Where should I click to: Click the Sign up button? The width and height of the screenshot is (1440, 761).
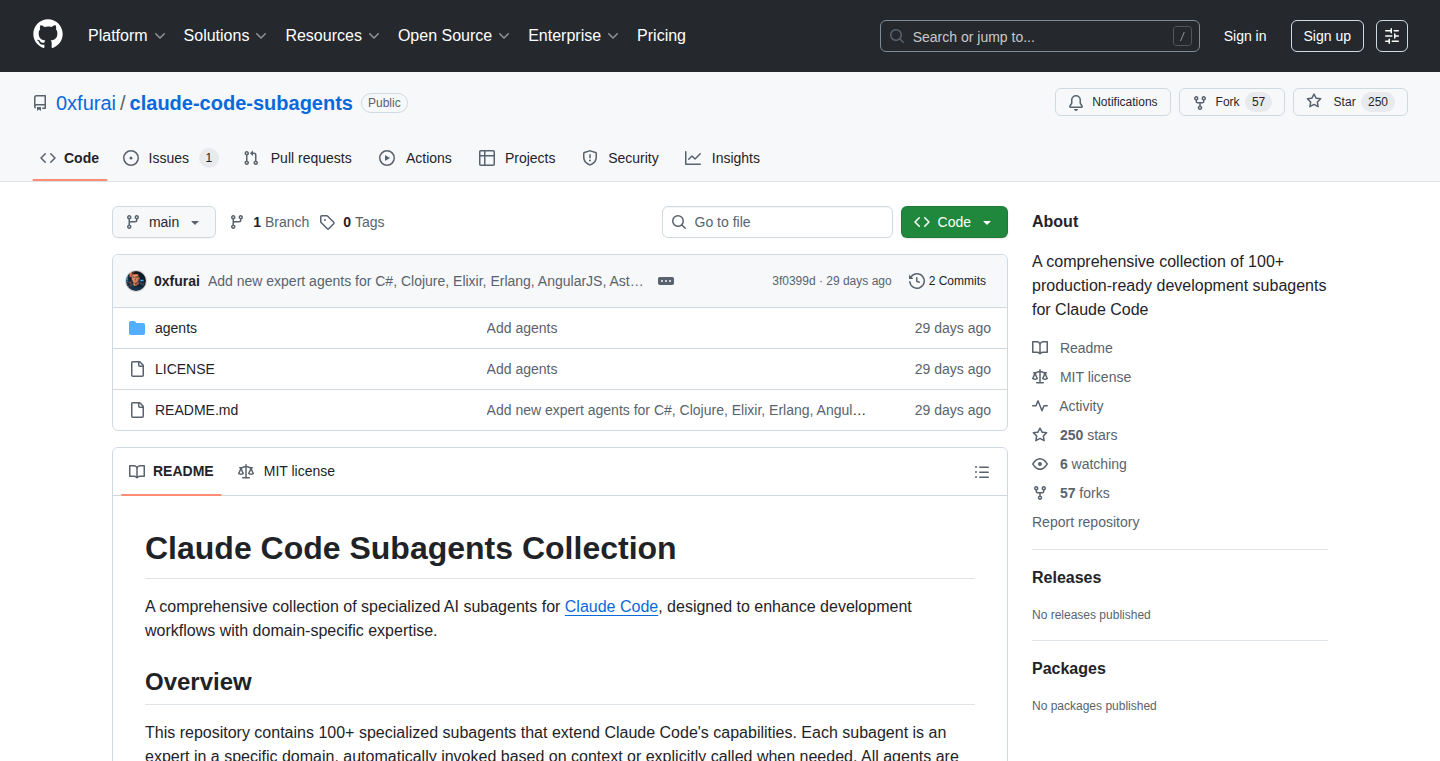[1327, 36]
